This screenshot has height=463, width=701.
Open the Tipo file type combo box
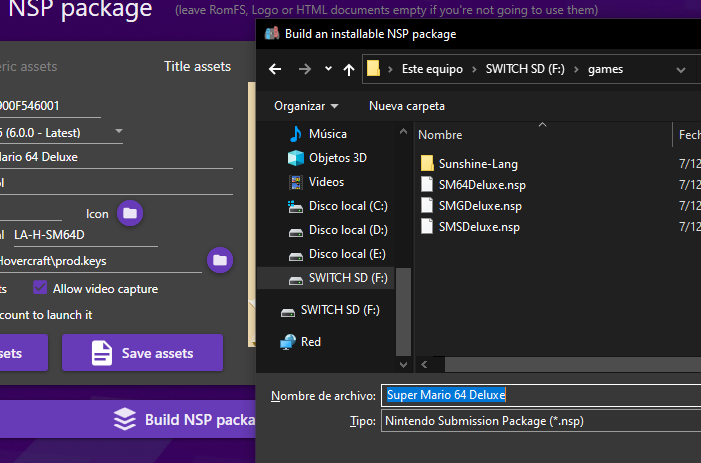coord(541,421)
